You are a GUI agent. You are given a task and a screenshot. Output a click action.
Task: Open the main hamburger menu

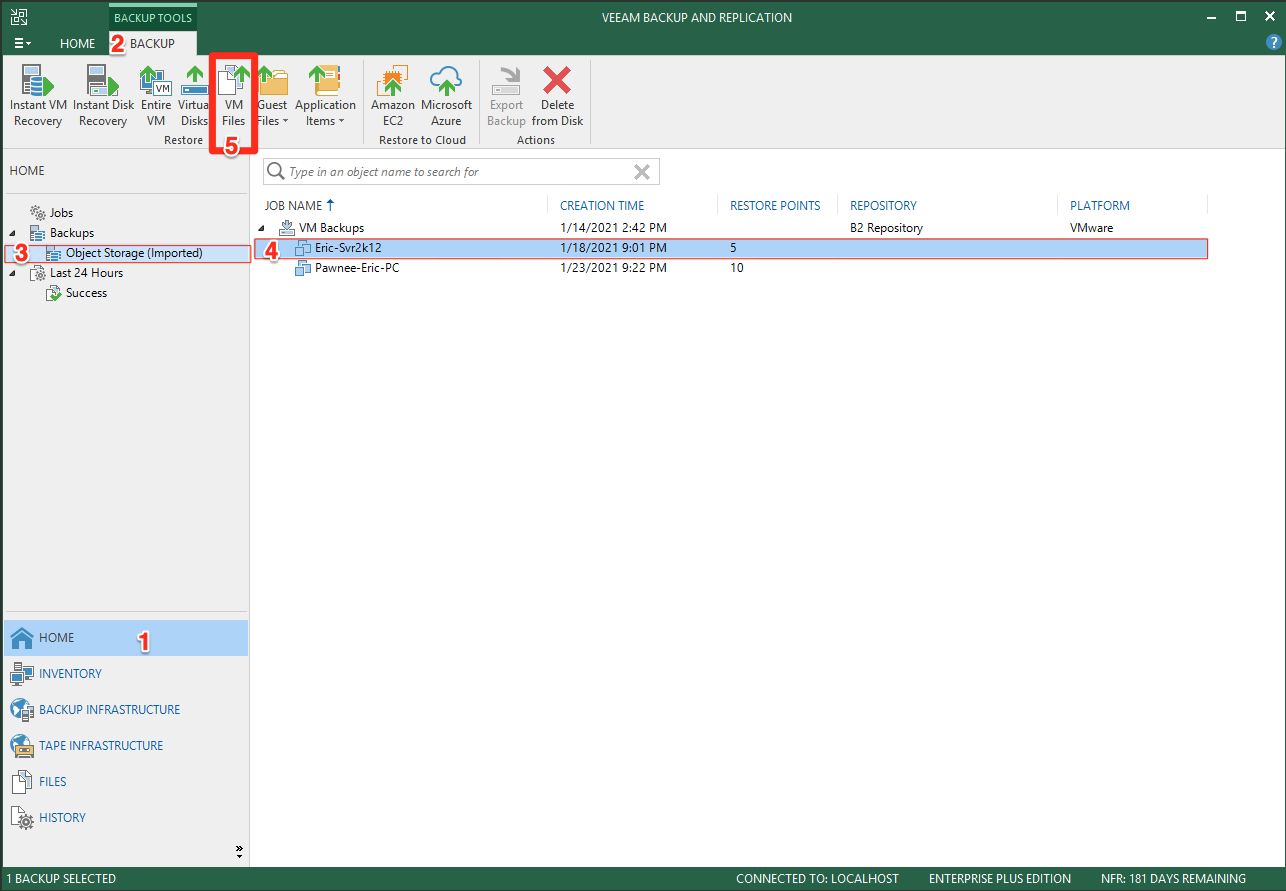click(x=22, y=43)
